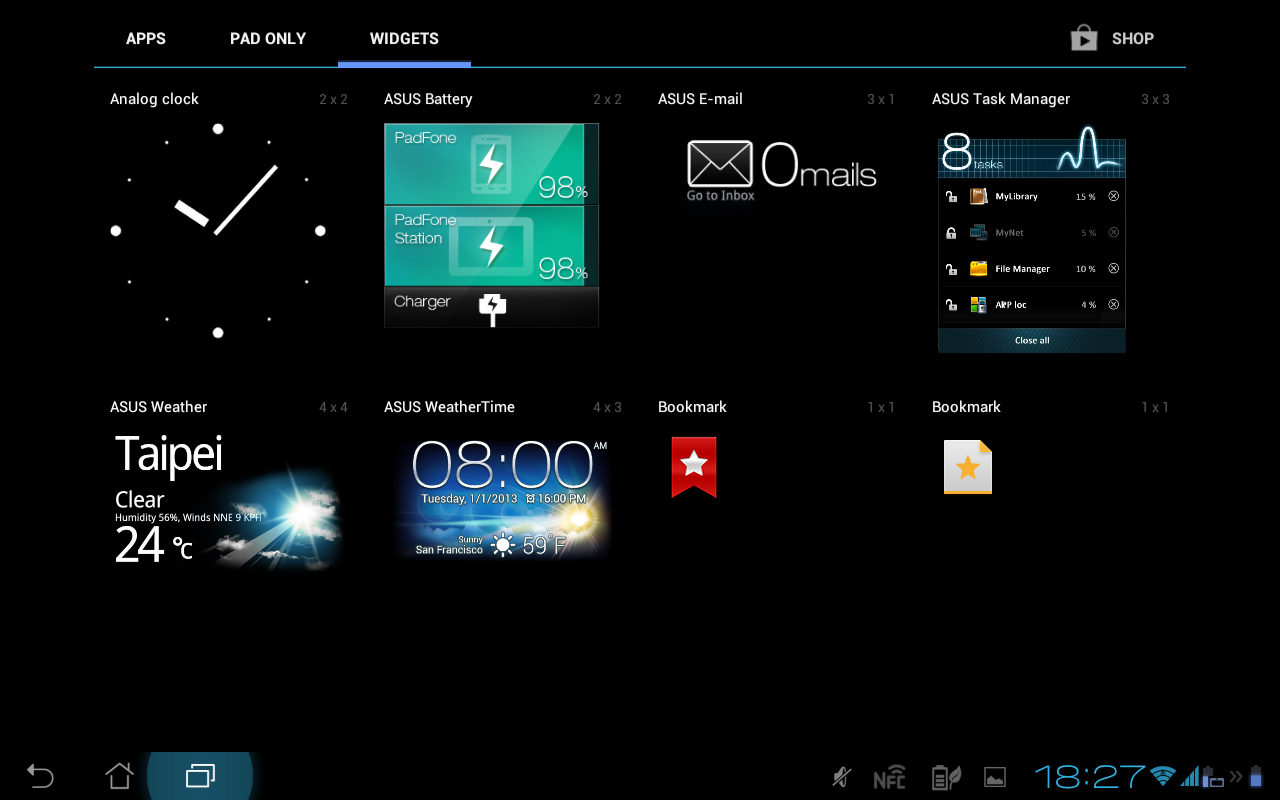Image resolution: width=1280 pixels, height=800 pixels.
Task: Select the ASUS Battery widget preview
Action: (x=491, y=225)
